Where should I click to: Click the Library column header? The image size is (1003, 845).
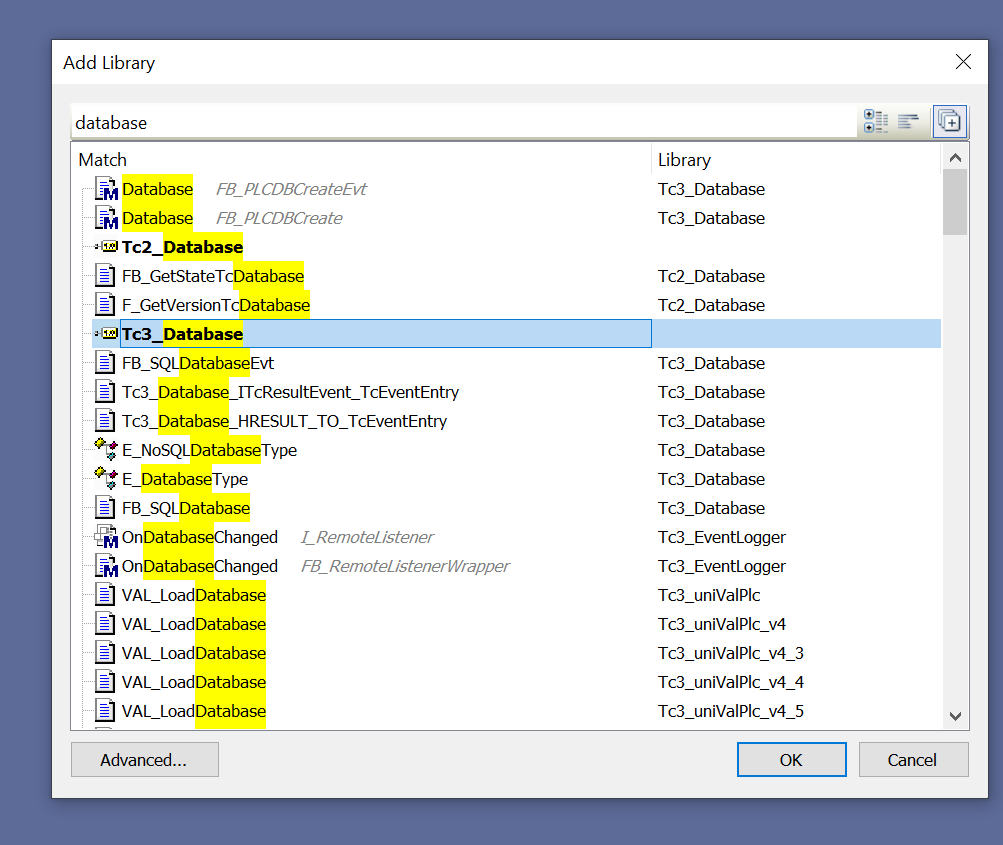click(x=796, y=159)
